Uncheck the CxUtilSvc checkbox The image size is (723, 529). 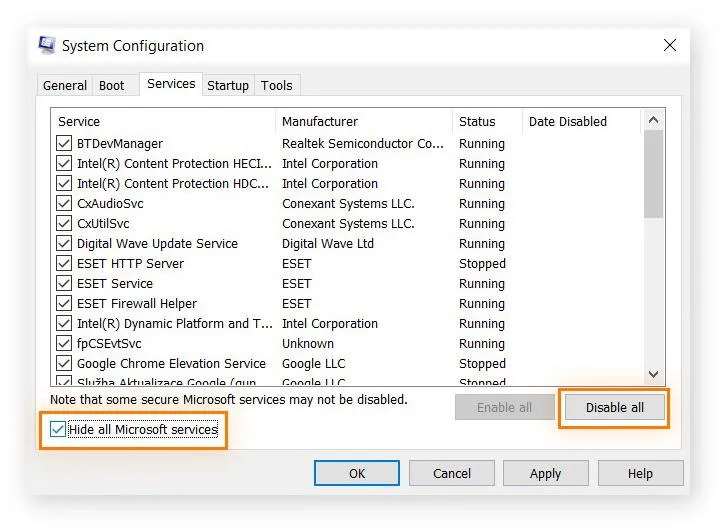pos(64,223)
